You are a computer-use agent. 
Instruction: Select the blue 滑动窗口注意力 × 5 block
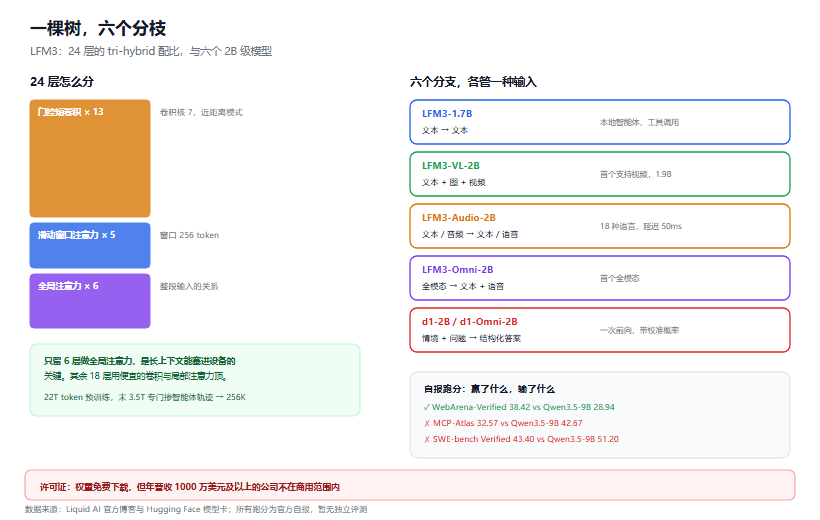click(90, 245)
